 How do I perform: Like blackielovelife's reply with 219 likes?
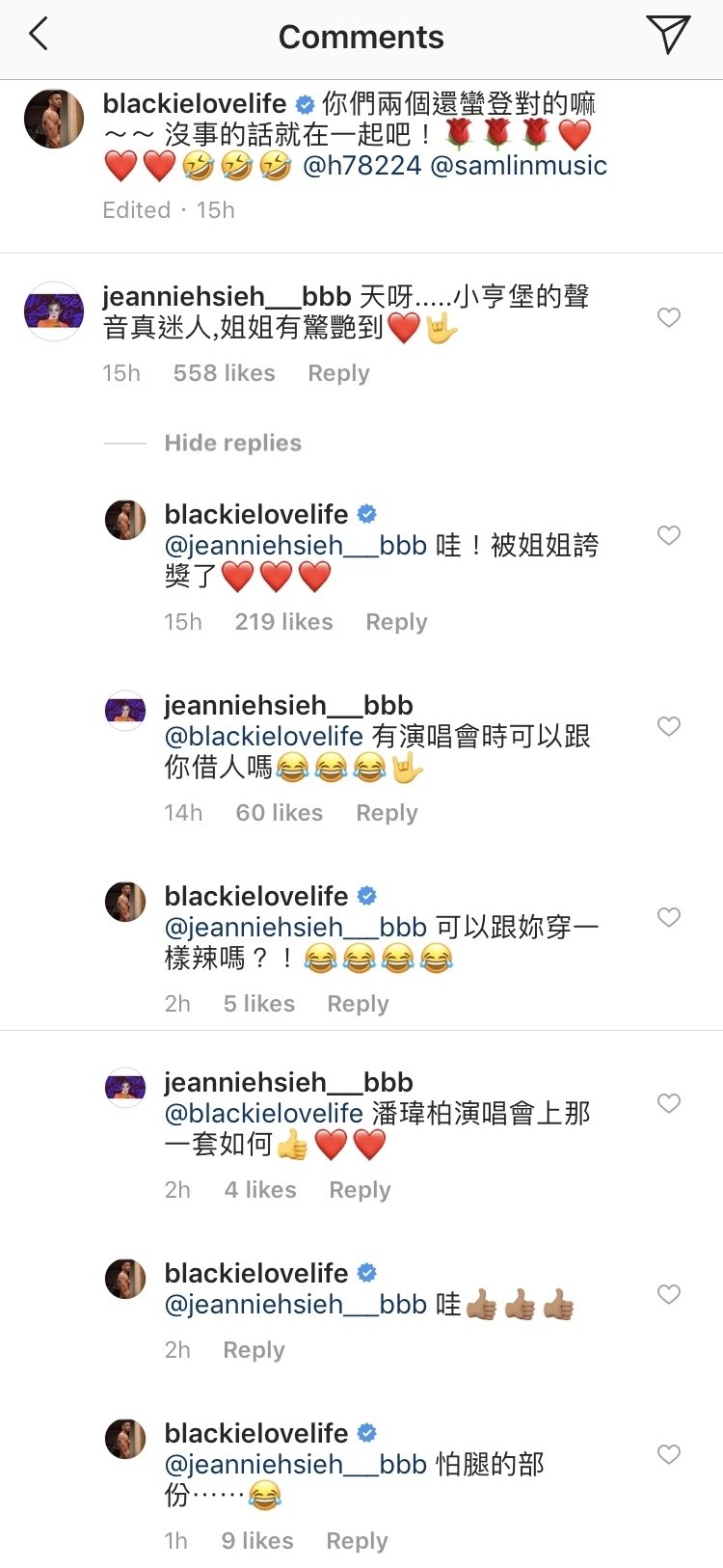(x=669, y=535)
